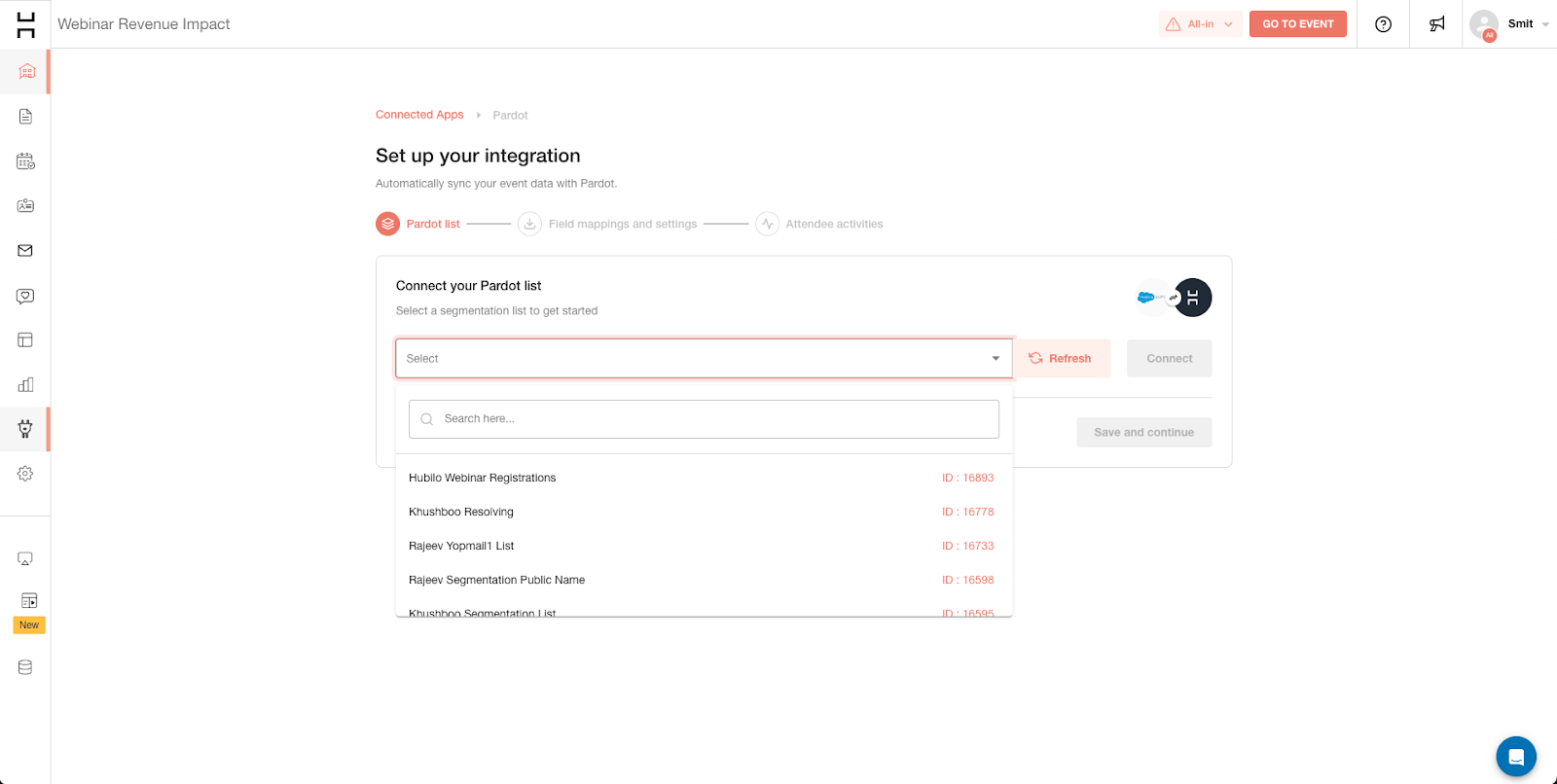Click the Refresh button

click(1061, 358)
